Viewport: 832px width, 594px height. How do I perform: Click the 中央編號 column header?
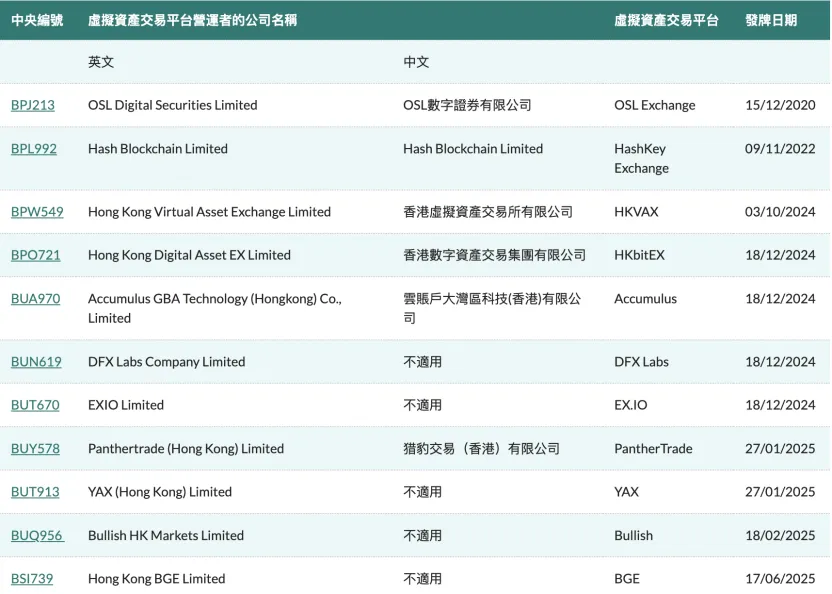click(x=37, y=20)
